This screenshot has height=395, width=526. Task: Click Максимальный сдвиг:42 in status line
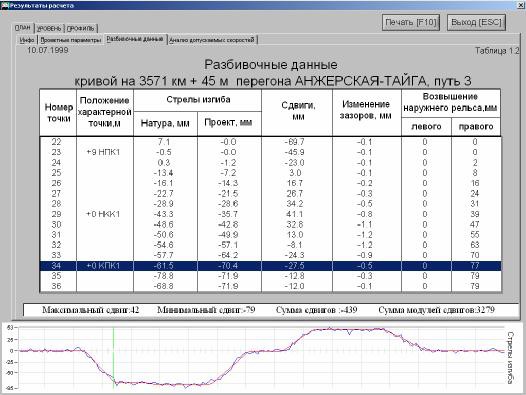click(91, 310)
